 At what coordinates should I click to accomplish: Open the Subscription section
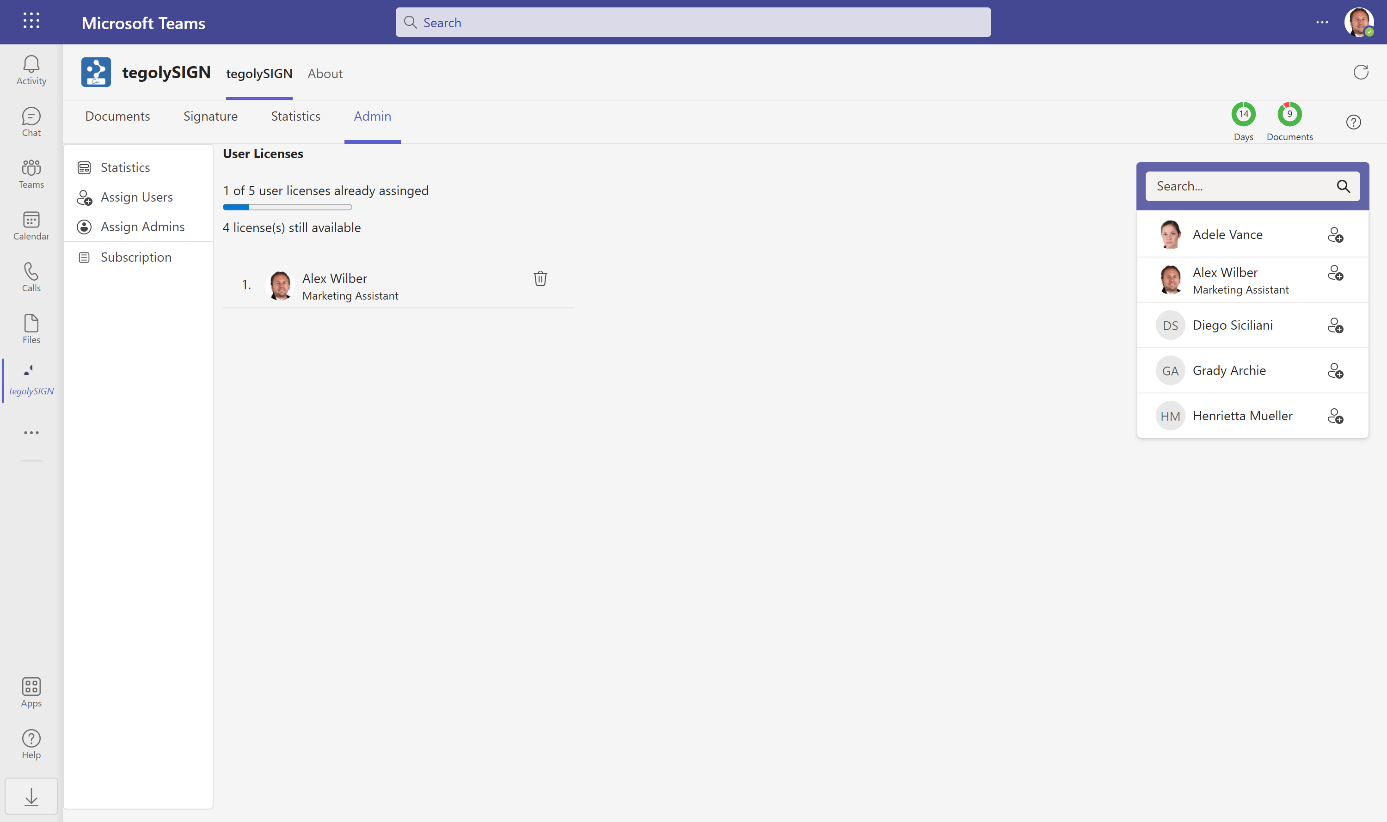(136, 258)
